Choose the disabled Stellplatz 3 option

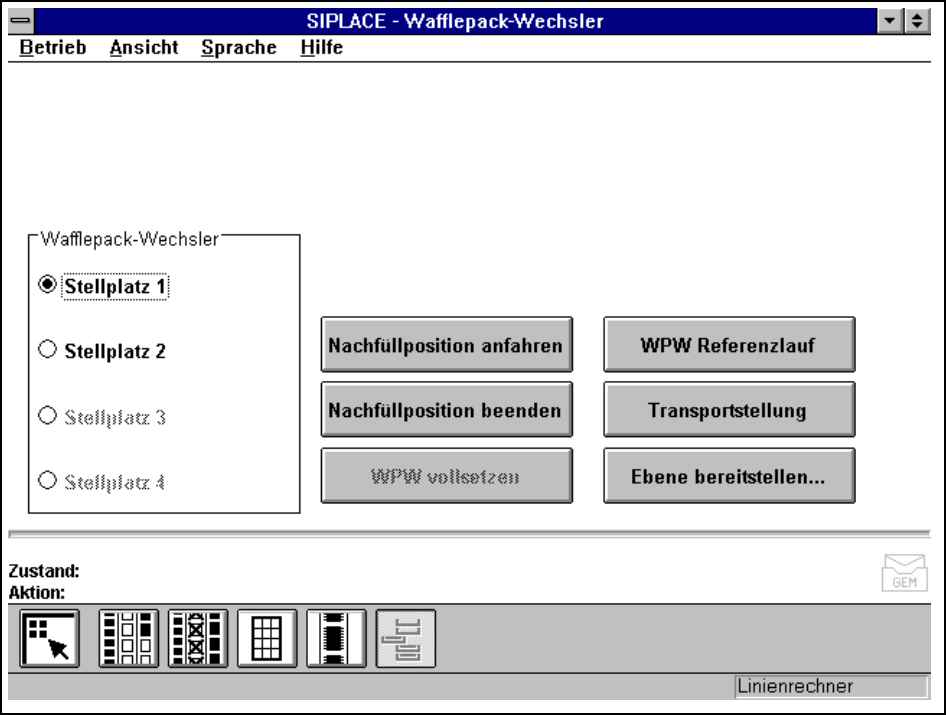(102, 416)
